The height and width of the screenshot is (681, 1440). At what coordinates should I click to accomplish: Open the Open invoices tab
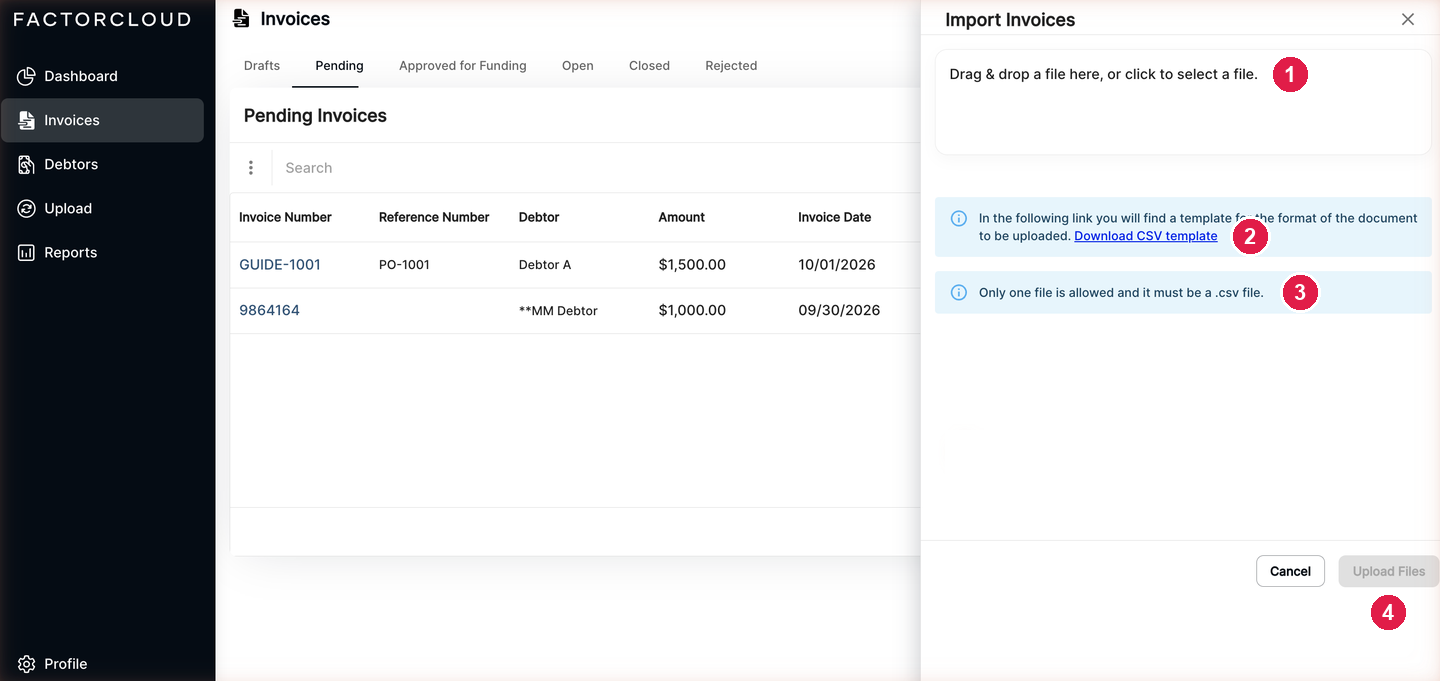[x=578, y=66]
